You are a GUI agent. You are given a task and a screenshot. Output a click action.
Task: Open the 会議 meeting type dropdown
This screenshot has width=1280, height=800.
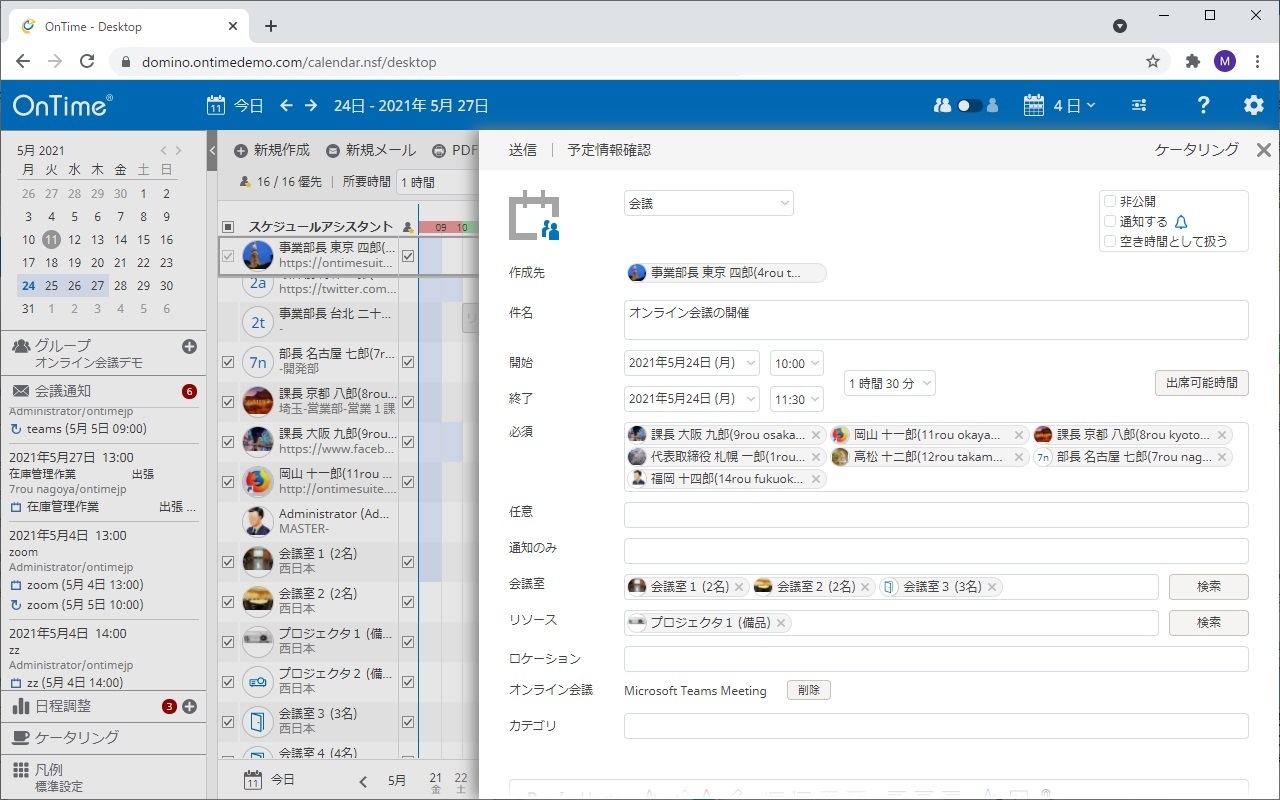708,202
